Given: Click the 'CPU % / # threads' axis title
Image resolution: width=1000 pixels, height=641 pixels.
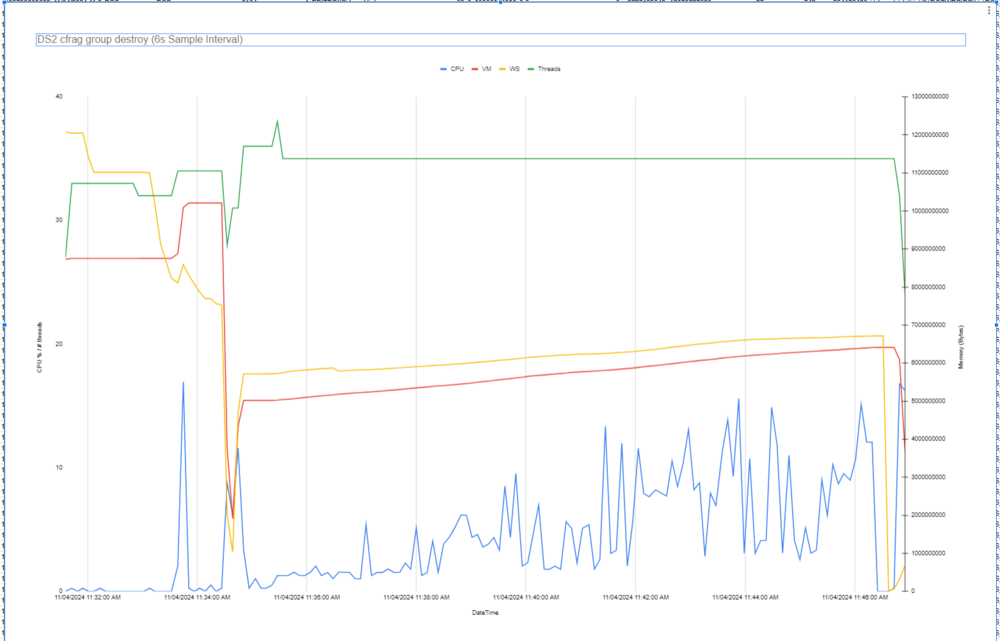Looking at the screenshot, I should coord(40,347).
